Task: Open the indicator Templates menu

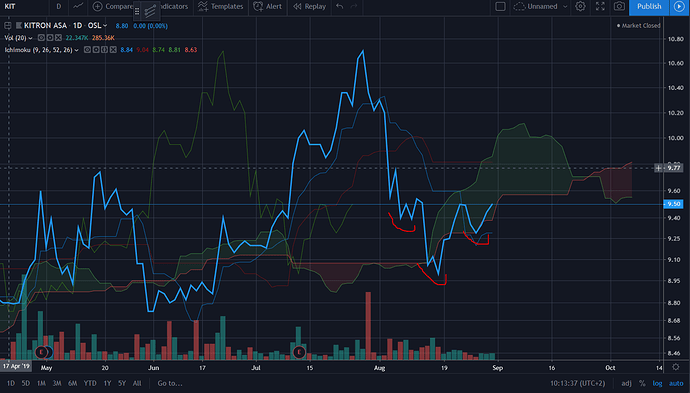Action: point(220,7)
